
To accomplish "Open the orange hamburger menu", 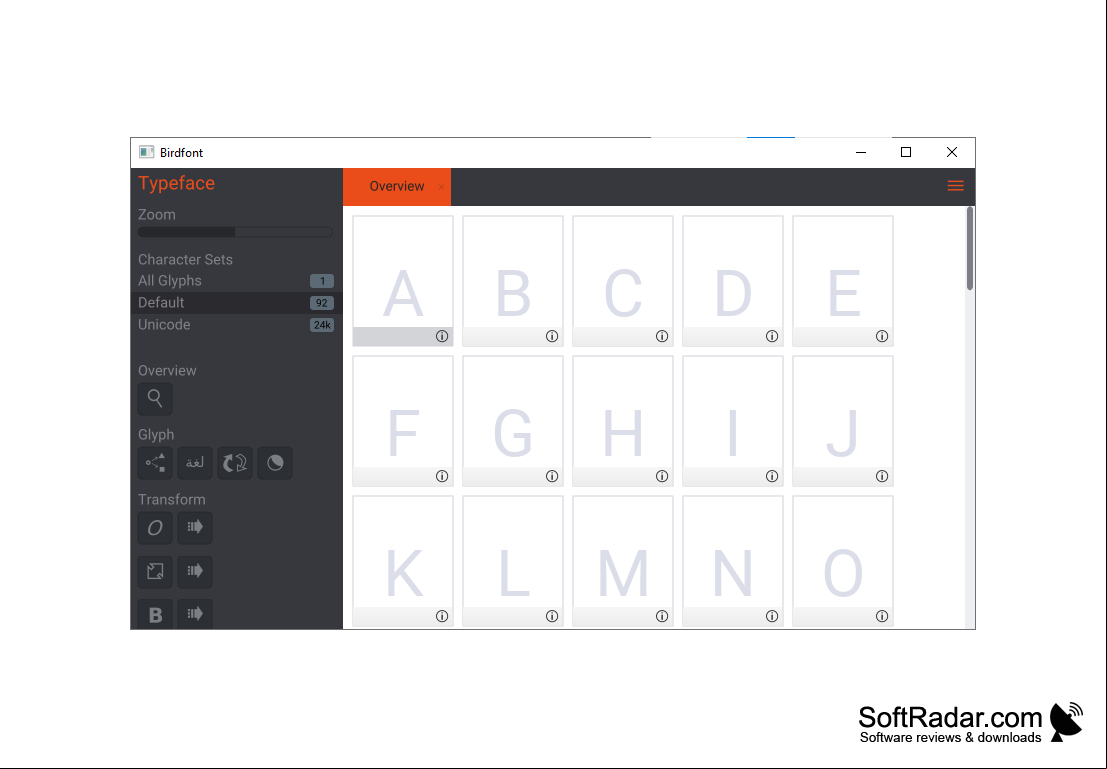I will [x=955, y=186].
